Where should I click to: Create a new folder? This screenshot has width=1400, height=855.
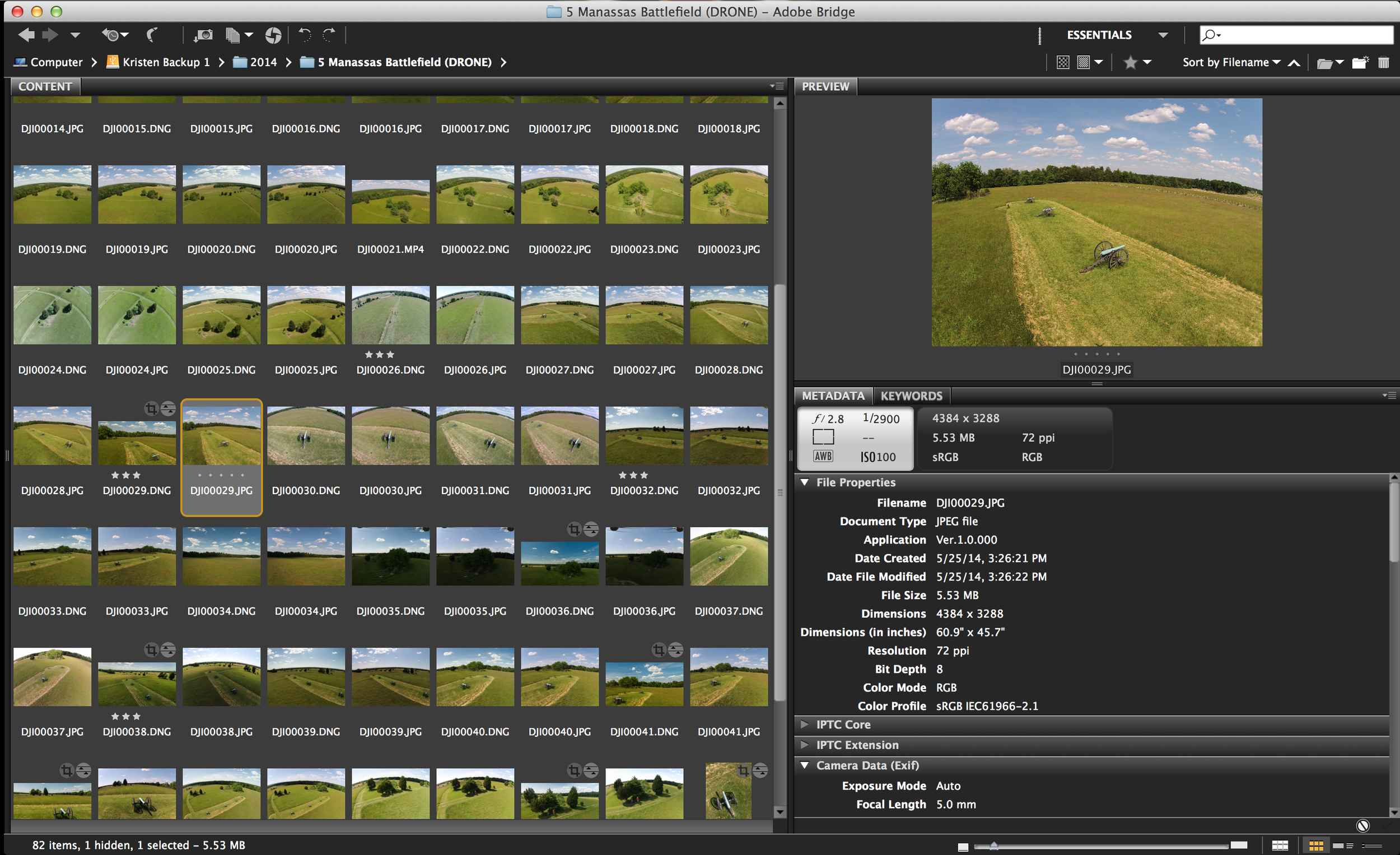point(1360,63)
